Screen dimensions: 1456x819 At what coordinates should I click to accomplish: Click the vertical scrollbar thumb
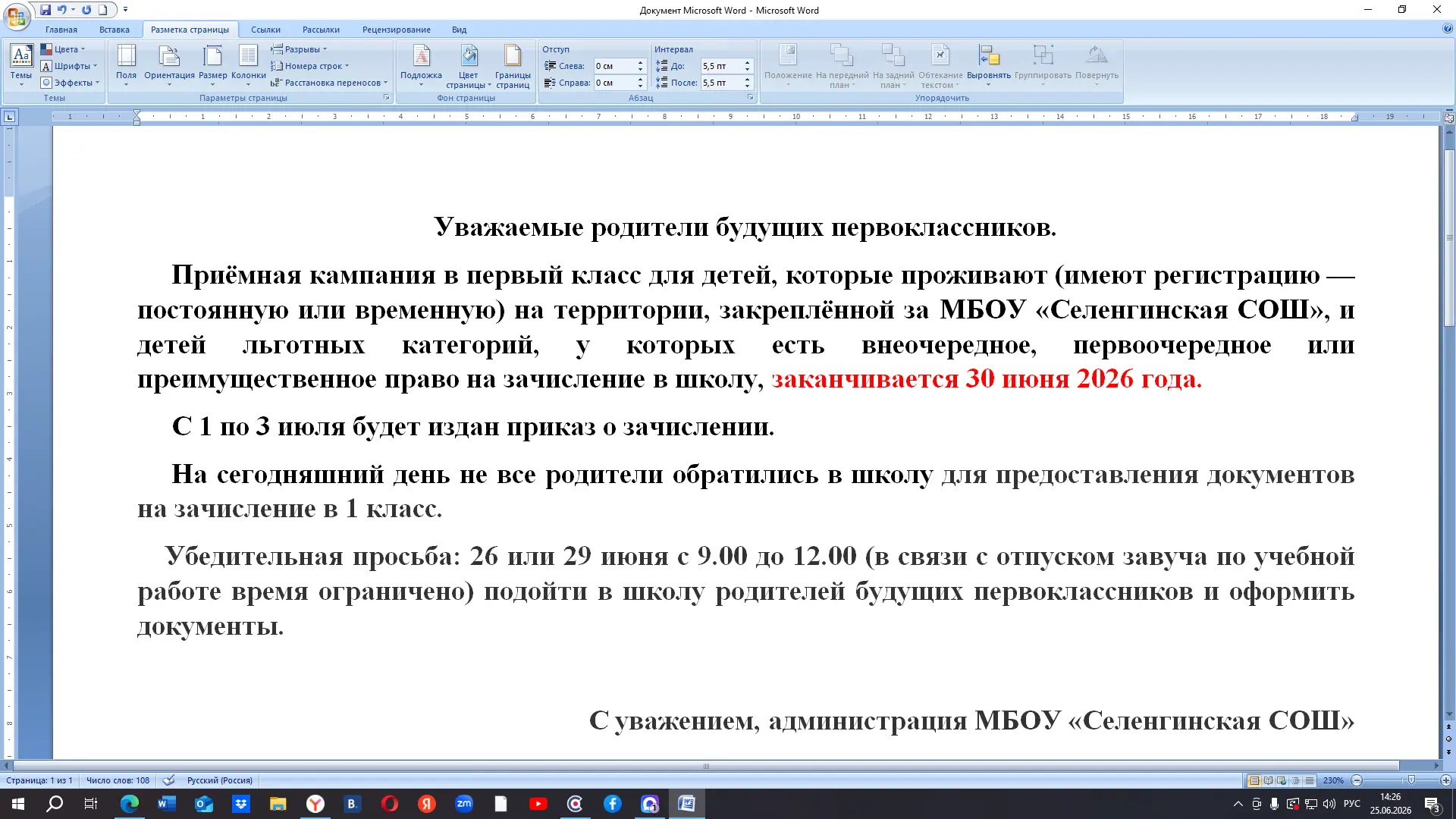pos(1449,239)
